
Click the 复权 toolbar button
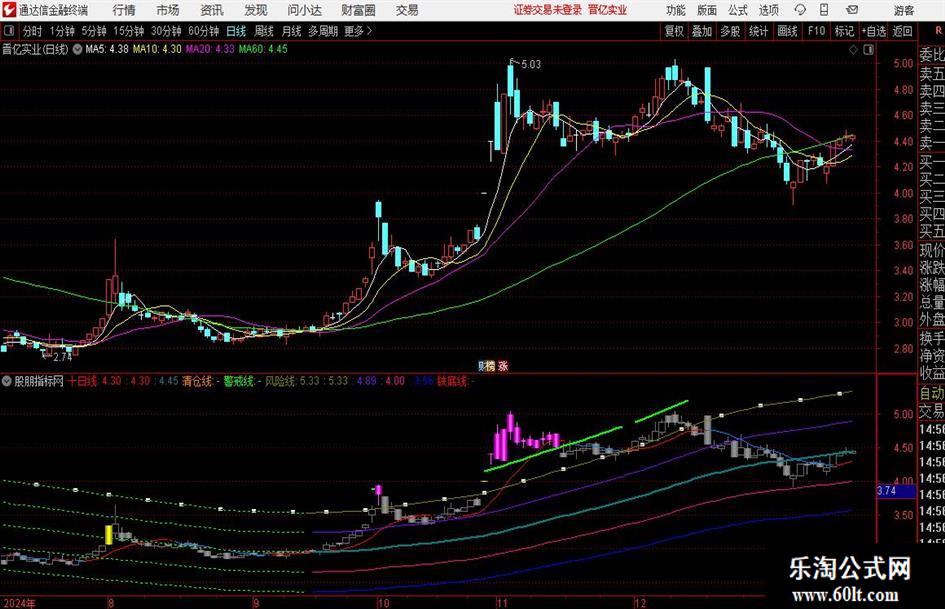674,31
